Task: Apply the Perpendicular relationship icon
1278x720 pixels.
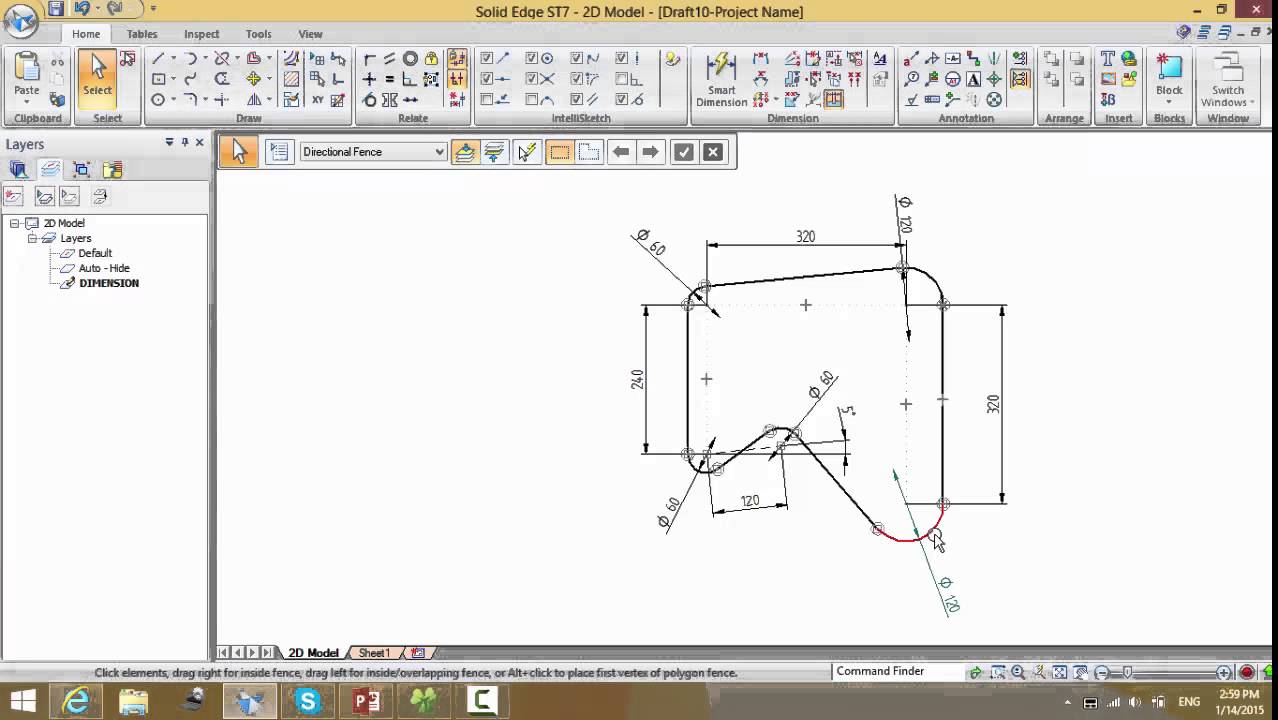Action: click(410, 78)
